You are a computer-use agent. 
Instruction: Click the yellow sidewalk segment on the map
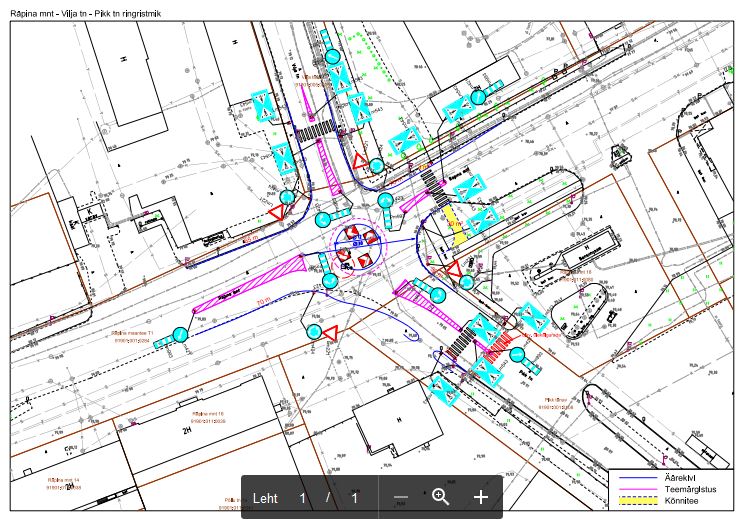tap(455, 226)
